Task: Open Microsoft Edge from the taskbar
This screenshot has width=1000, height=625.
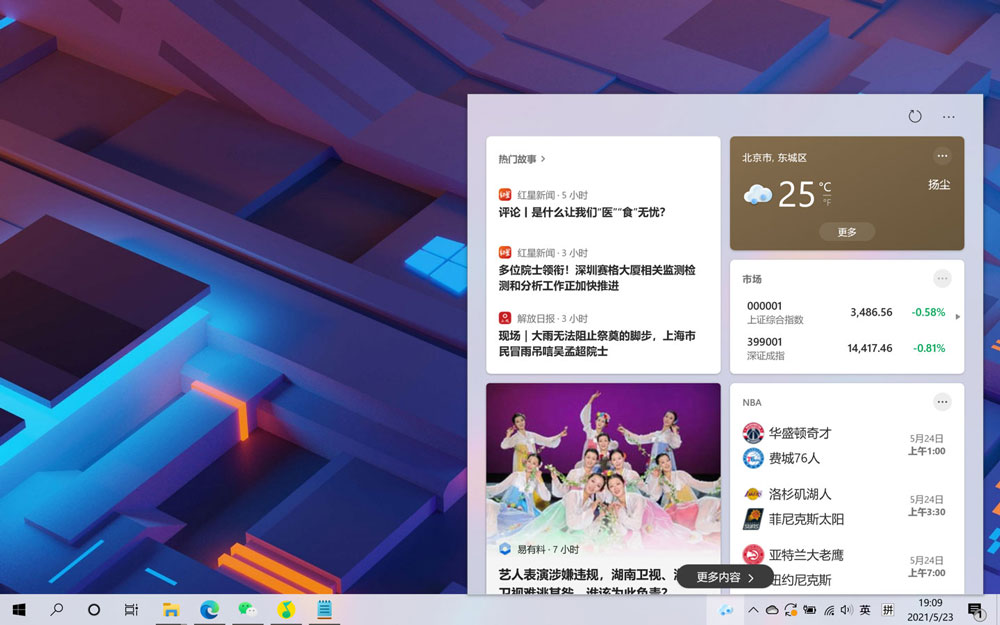Action: [x=209, y=610]
